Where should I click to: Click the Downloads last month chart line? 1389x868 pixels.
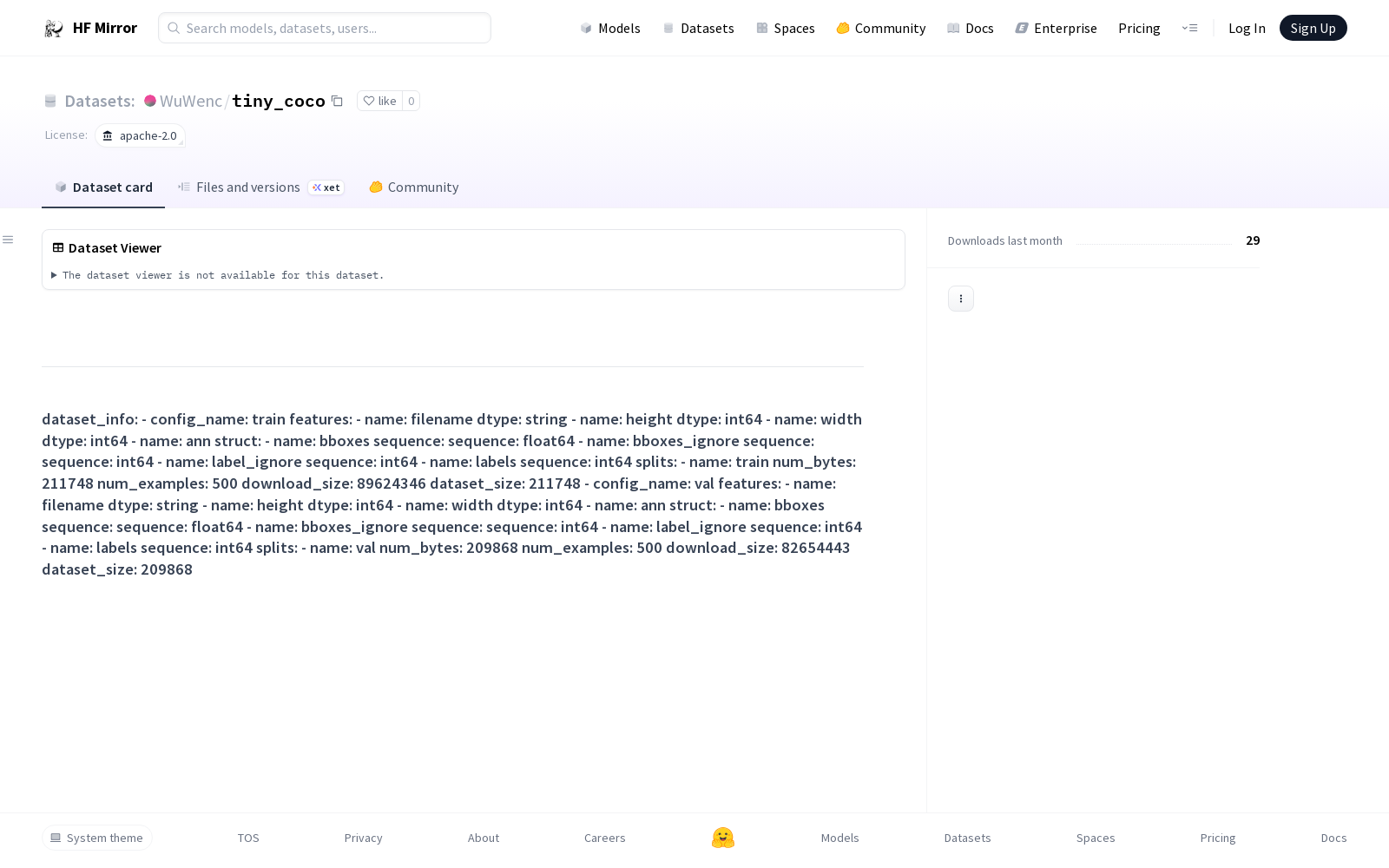(x=1154, y=243)
